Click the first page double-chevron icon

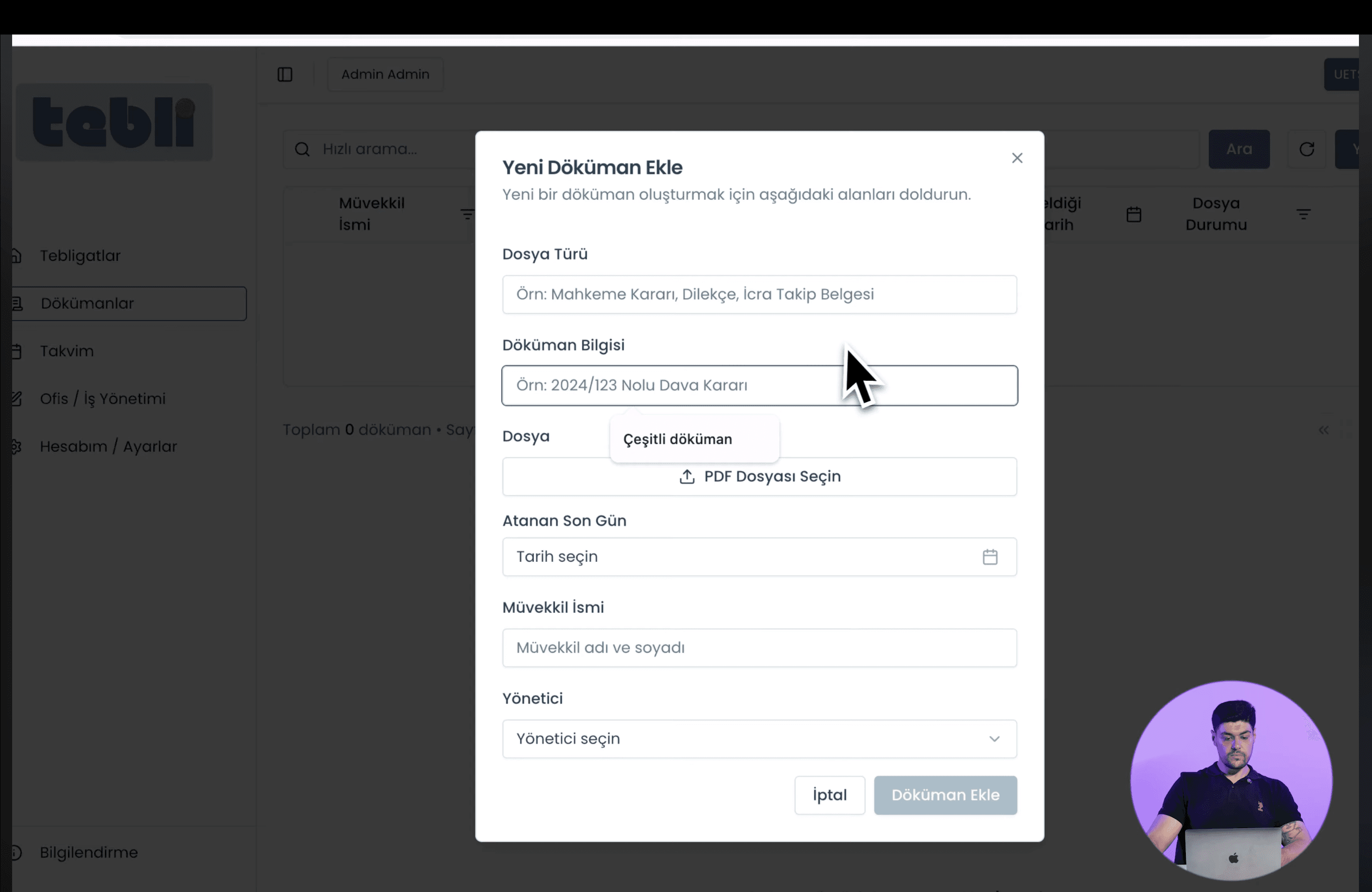(x=1323, y=430)
